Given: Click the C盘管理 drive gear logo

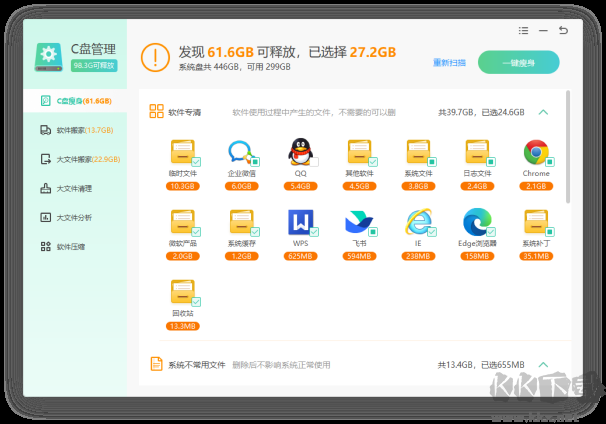Looking at the screenshot, I should click(x=49, y=57).
